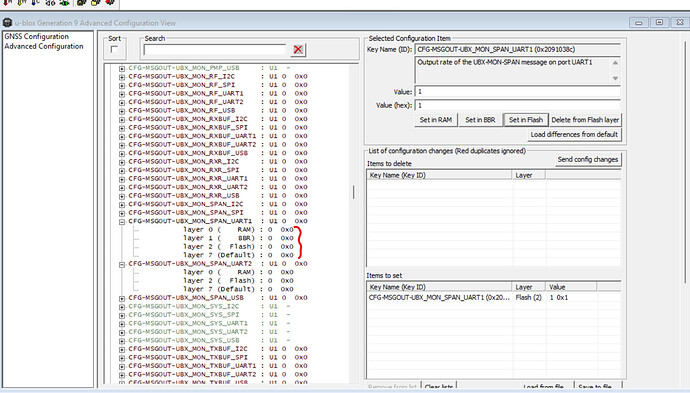Expand CFG-MSGOUT-UBX_MON_RF_I2C tree node

tap(122, 77)
